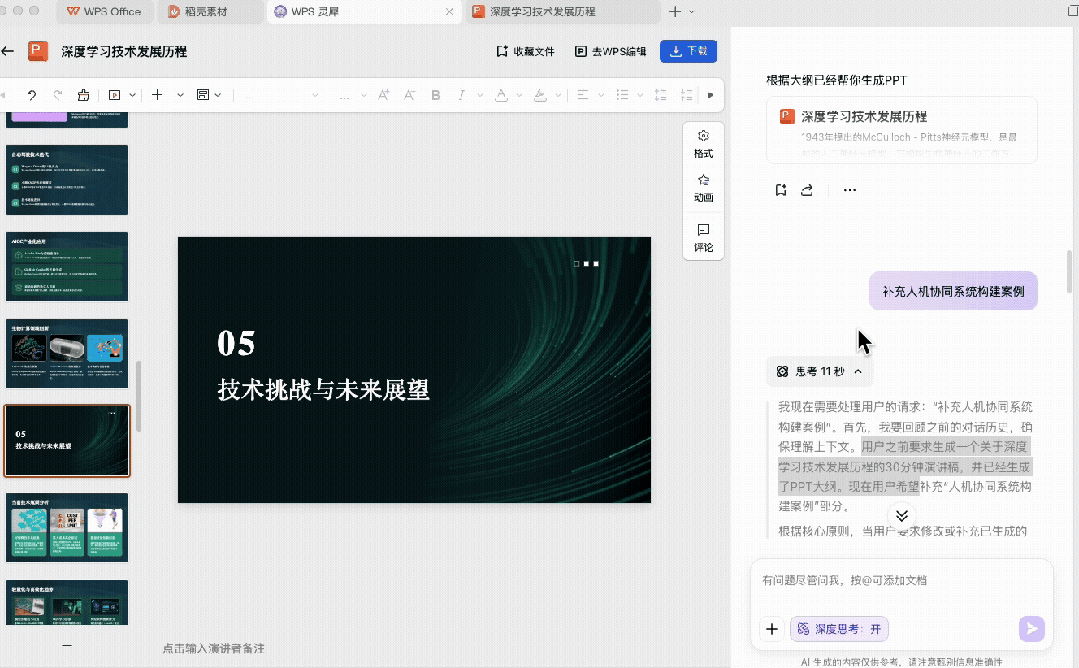
Task: Start slideshow playback from toolbar
Action: 115,95
